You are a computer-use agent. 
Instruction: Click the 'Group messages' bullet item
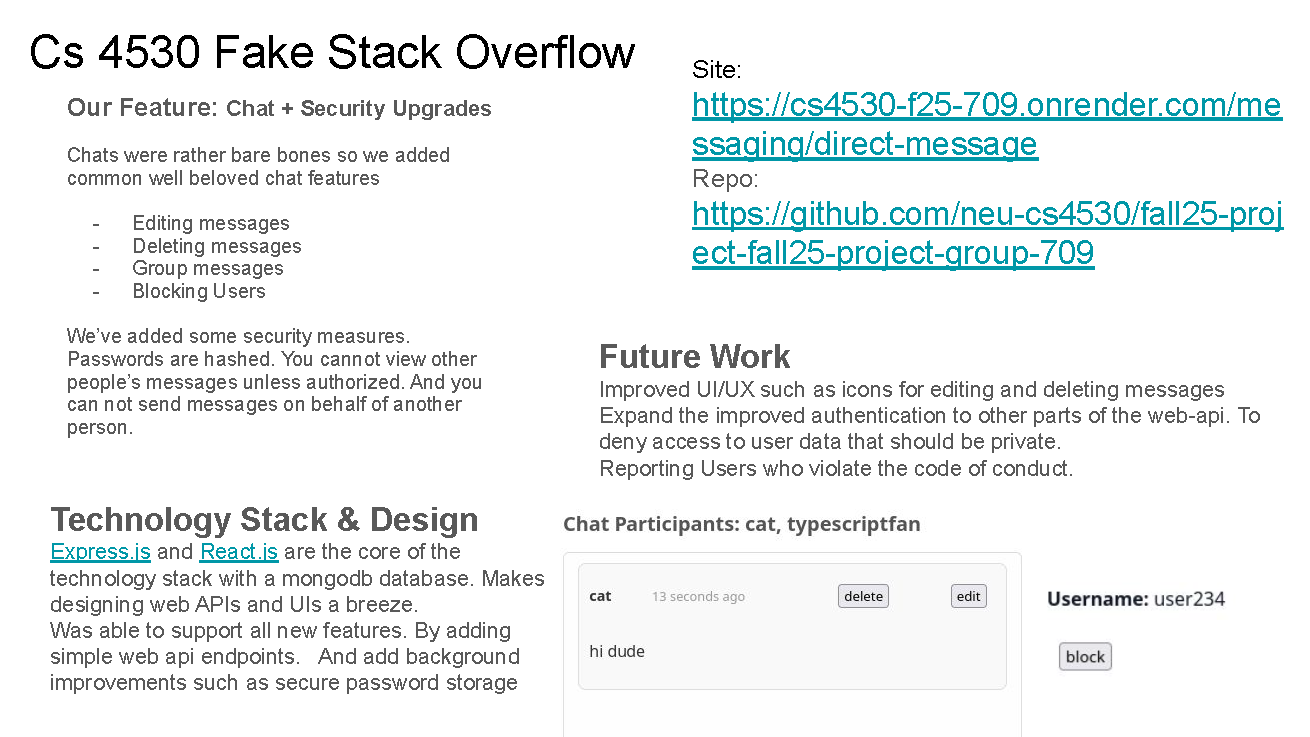click(x=208, y=268)
